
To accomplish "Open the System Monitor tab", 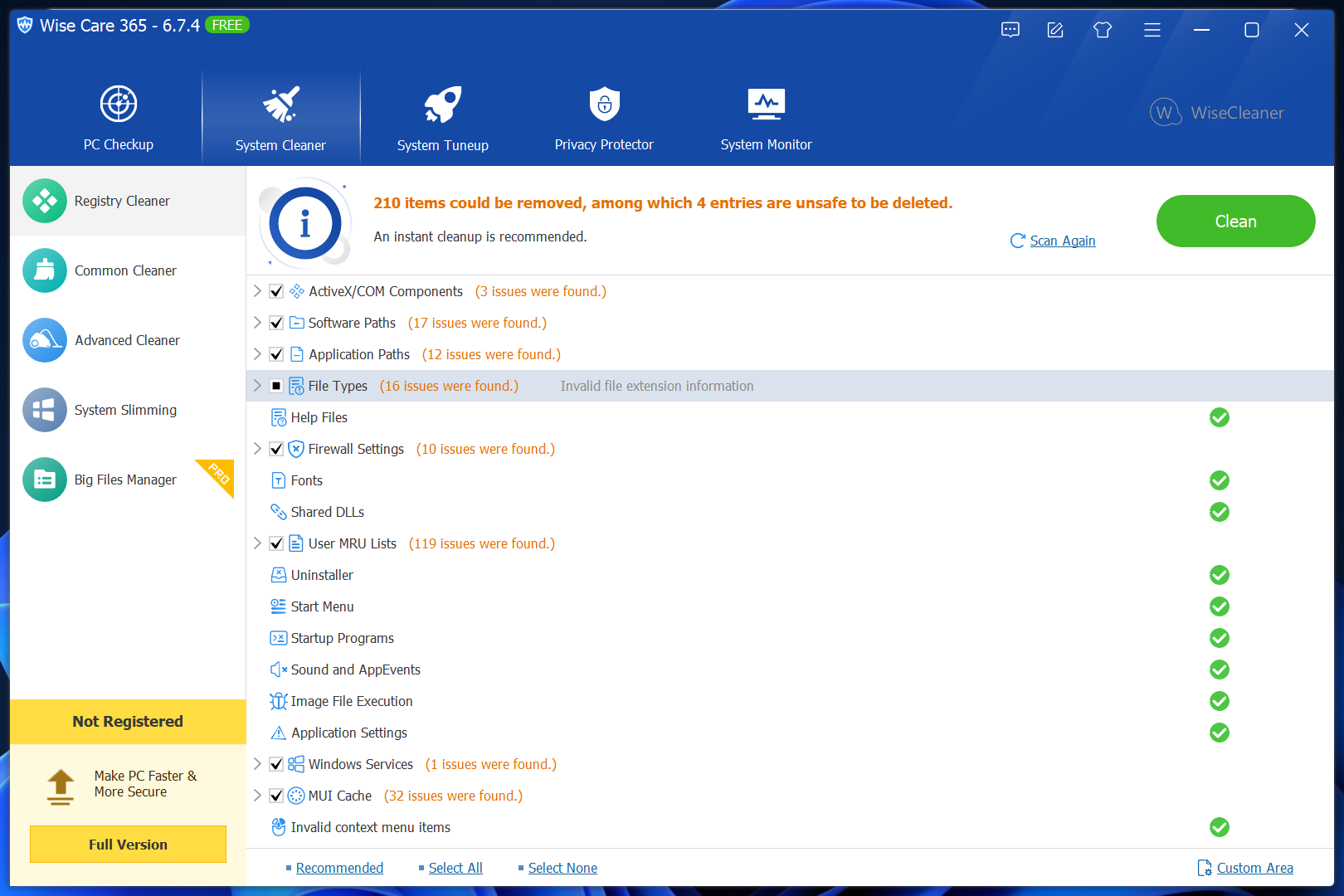I will (x=767, y=118).
